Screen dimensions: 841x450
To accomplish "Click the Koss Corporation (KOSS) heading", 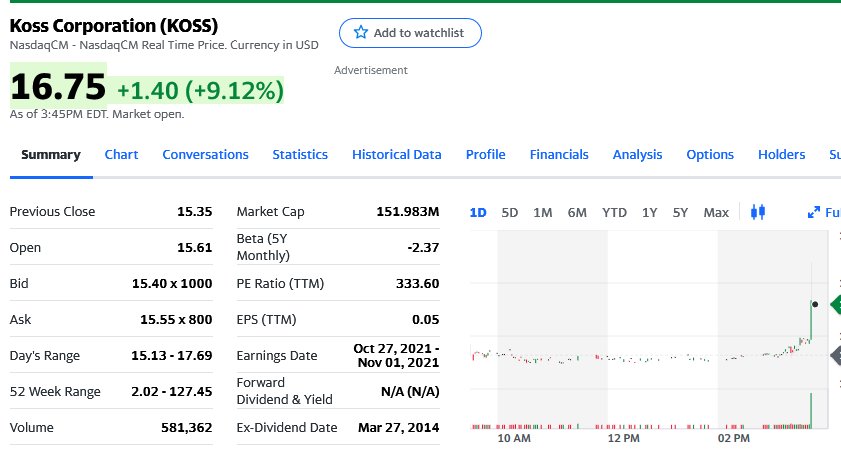I will point(114,26).
